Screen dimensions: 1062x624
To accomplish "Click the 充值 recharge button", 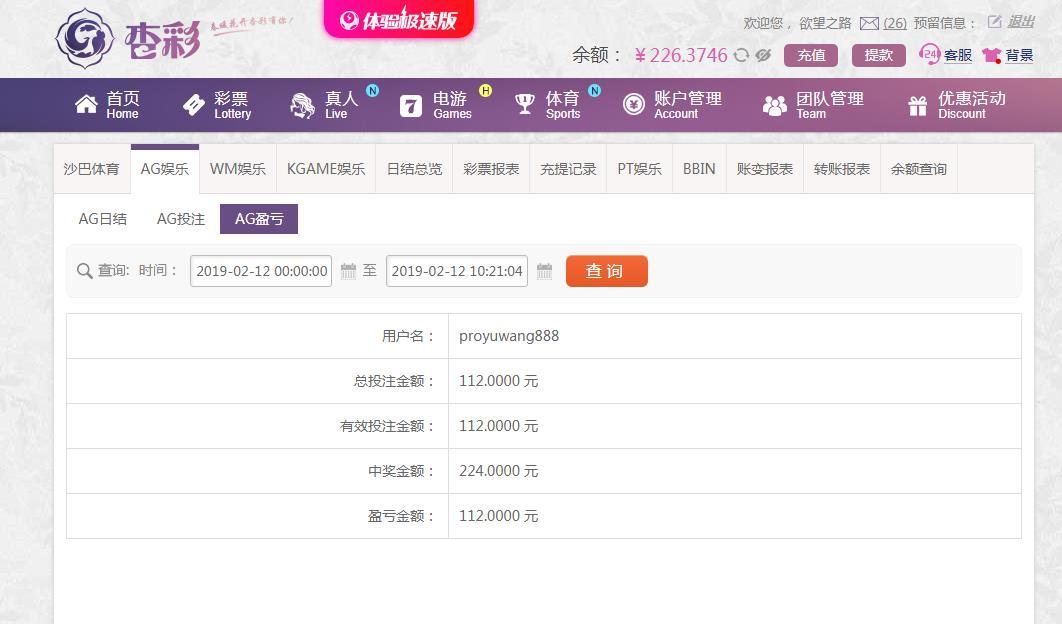I will [x=811, y=56].
